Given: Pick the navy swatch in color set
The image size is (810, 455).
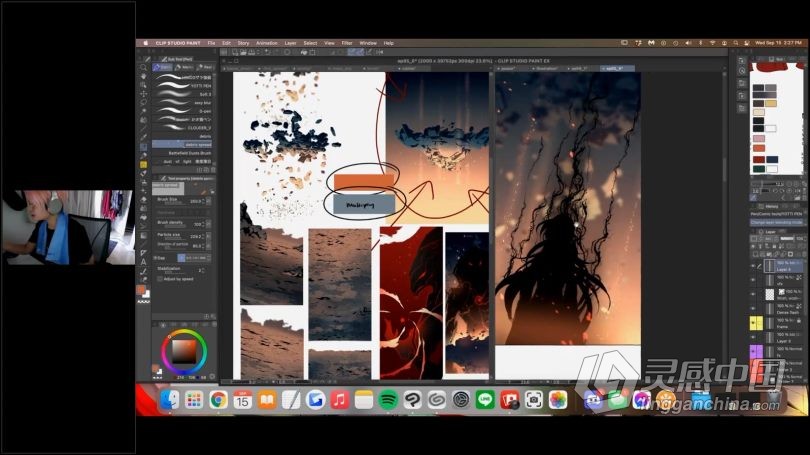Looking at the screenshot, I should [x=772, y=159].
